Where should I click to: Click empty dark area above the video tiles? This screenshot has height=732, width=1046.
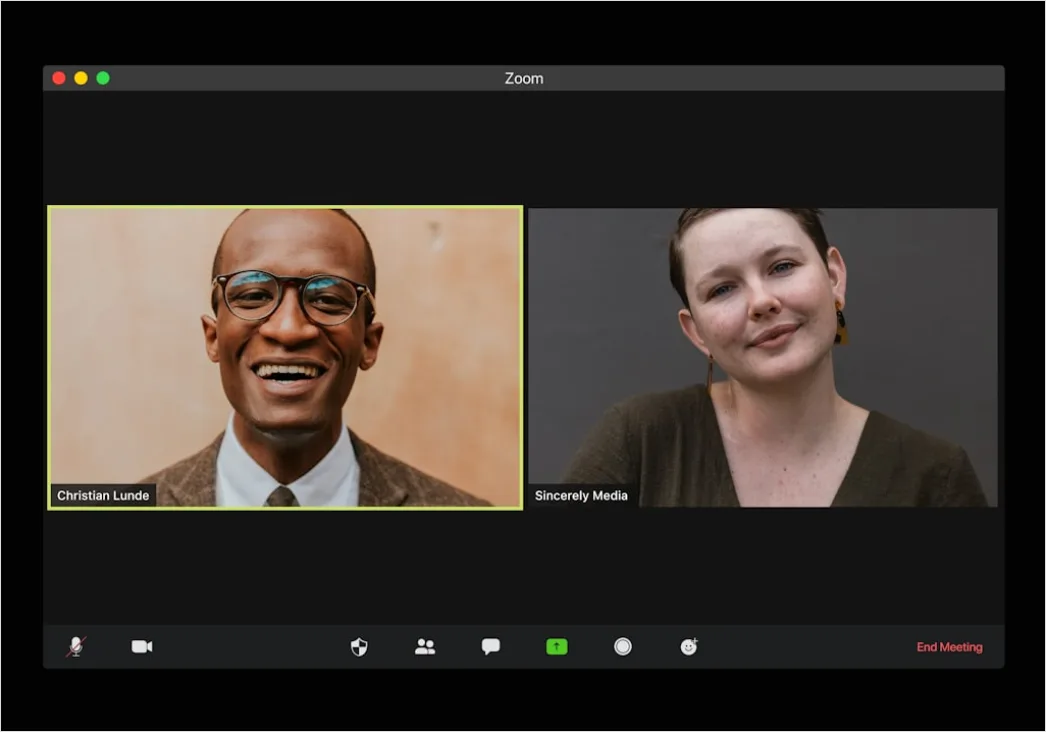524,148
